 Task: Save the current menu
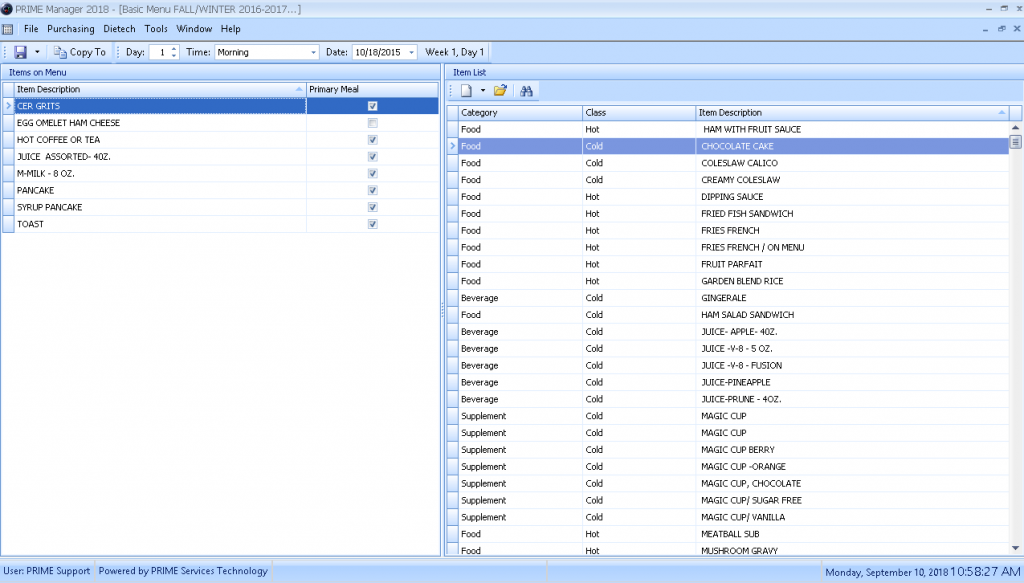pos(20,52)
